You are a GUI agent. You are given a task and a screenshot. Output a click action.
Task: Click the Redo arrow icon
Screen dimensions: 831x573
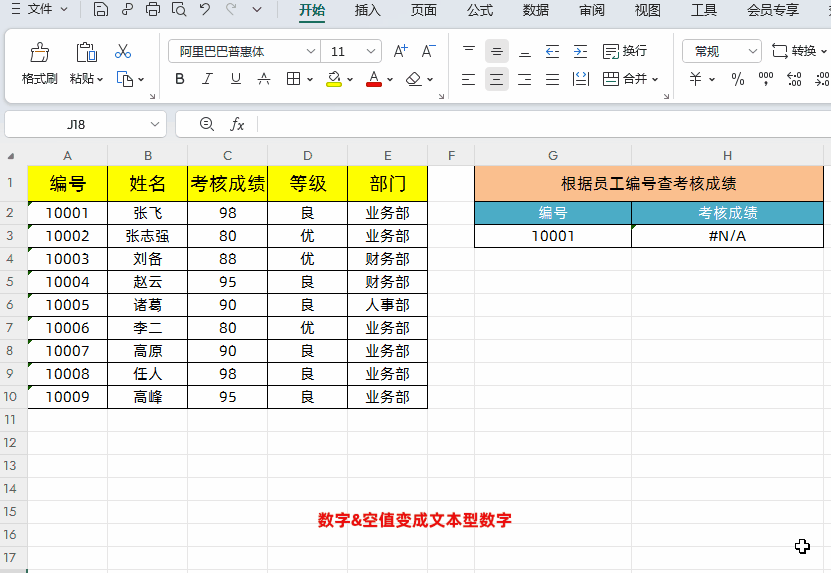pos(231,9)
